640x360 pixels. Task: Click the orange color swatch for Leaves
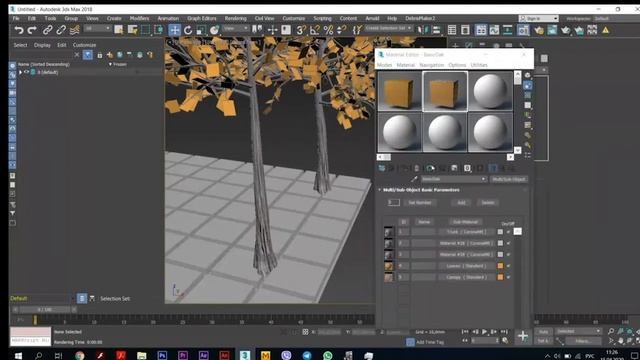(x=500, y=266)
